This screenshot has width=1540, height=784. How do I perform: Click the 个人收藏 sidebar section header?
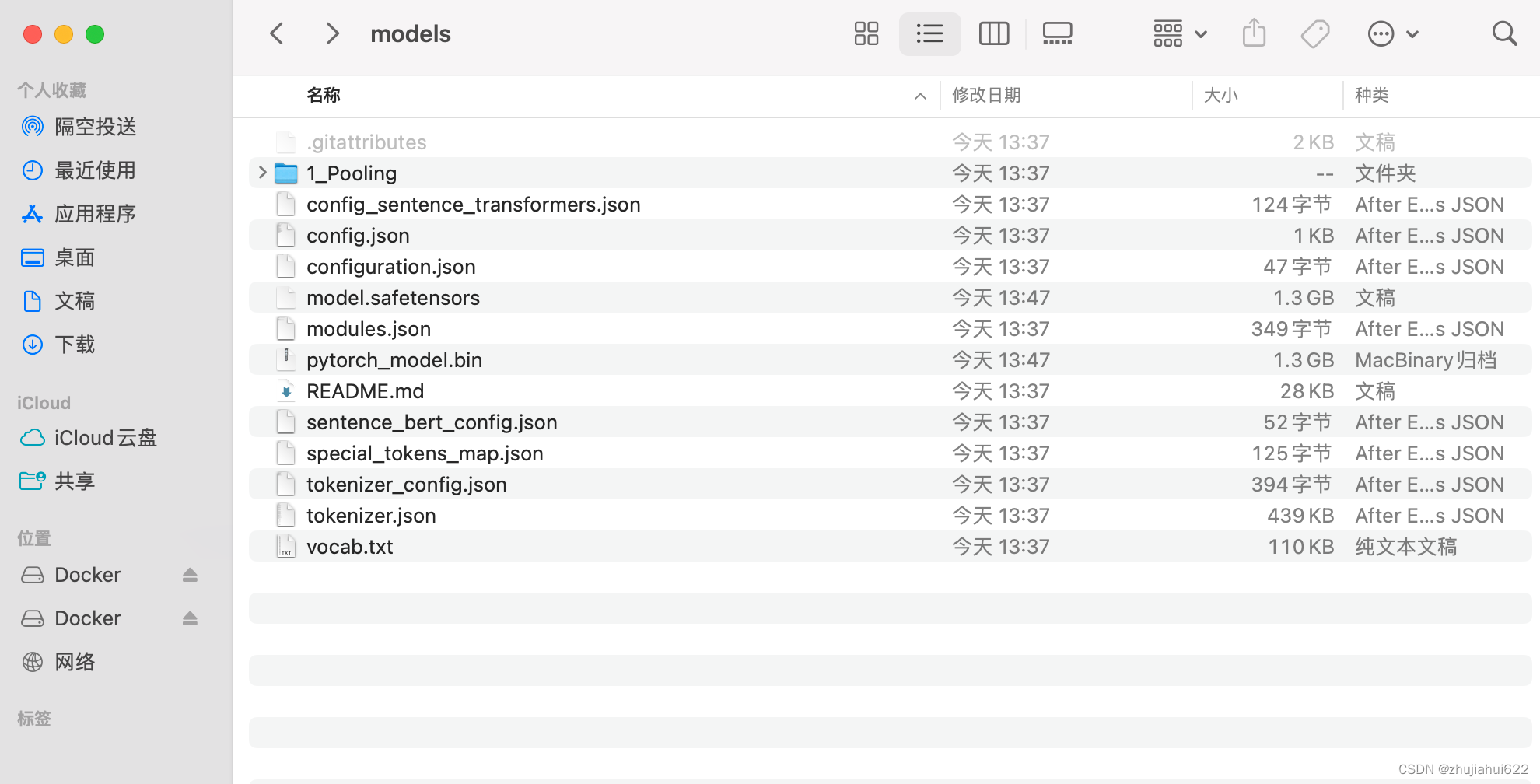[51, 90]
